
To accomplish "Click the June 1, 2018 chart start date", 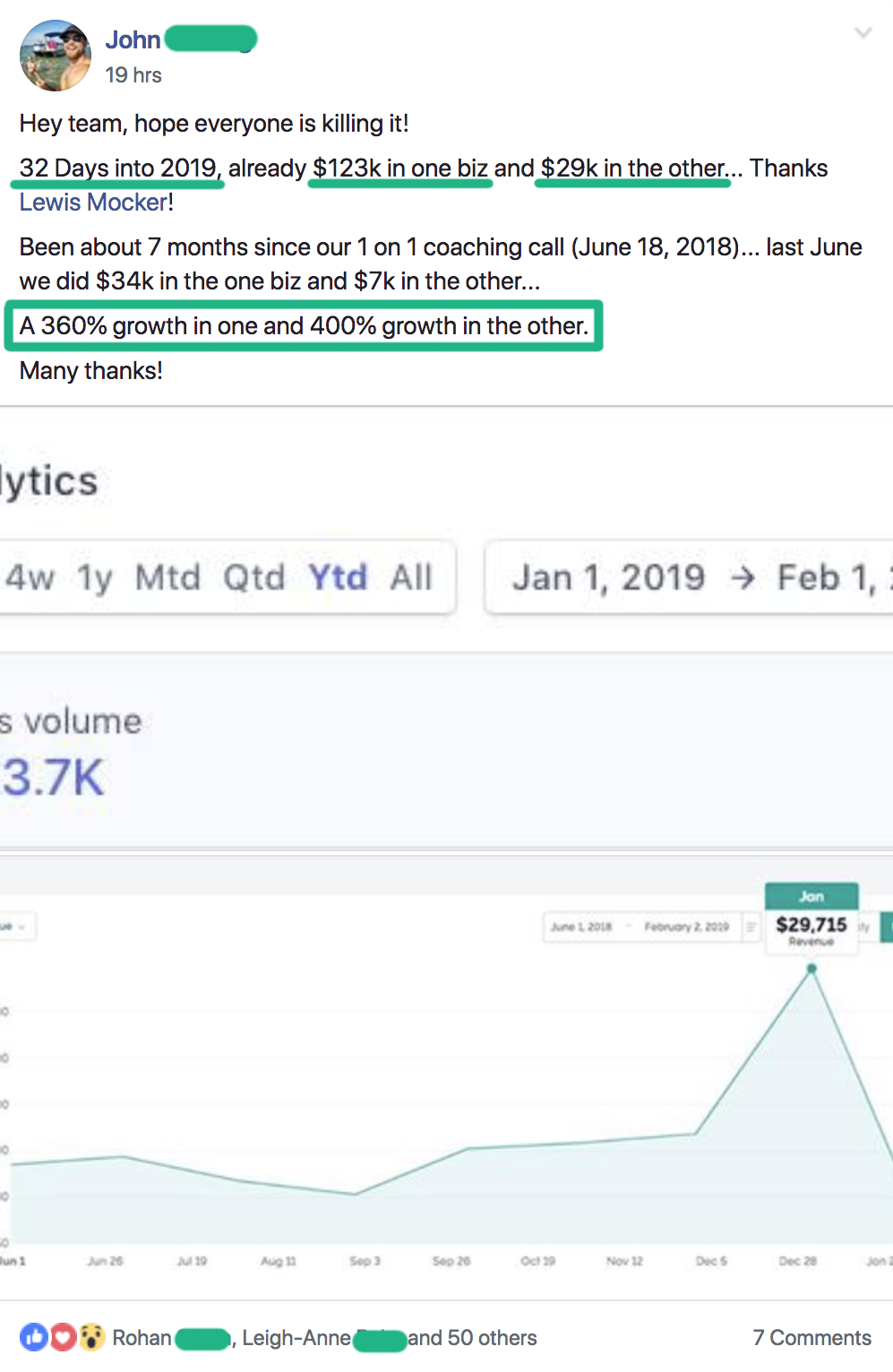I will coord(581,927).
